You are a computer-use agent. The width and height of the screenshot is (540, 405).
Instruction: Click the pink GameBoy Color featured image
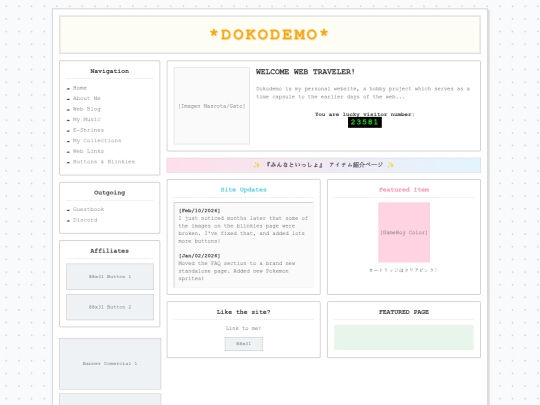(404, 232)
